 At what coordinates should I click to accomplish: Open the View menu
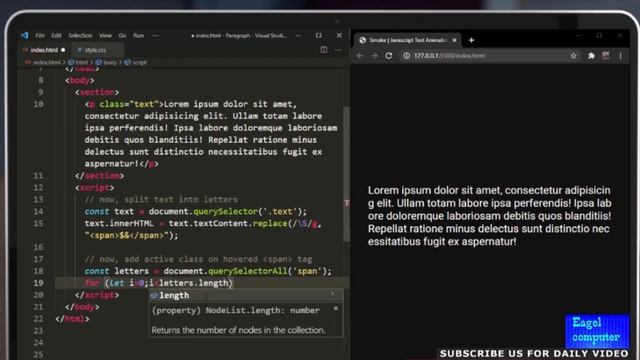click(105, 36)
